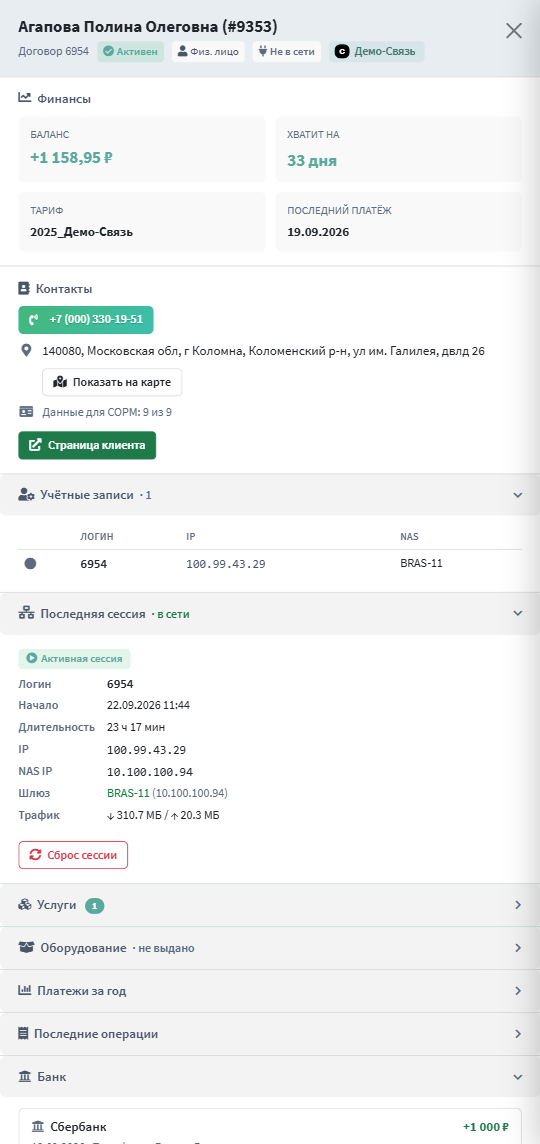
Task: Click the Оборудование box icon
Action: (26, 948)
